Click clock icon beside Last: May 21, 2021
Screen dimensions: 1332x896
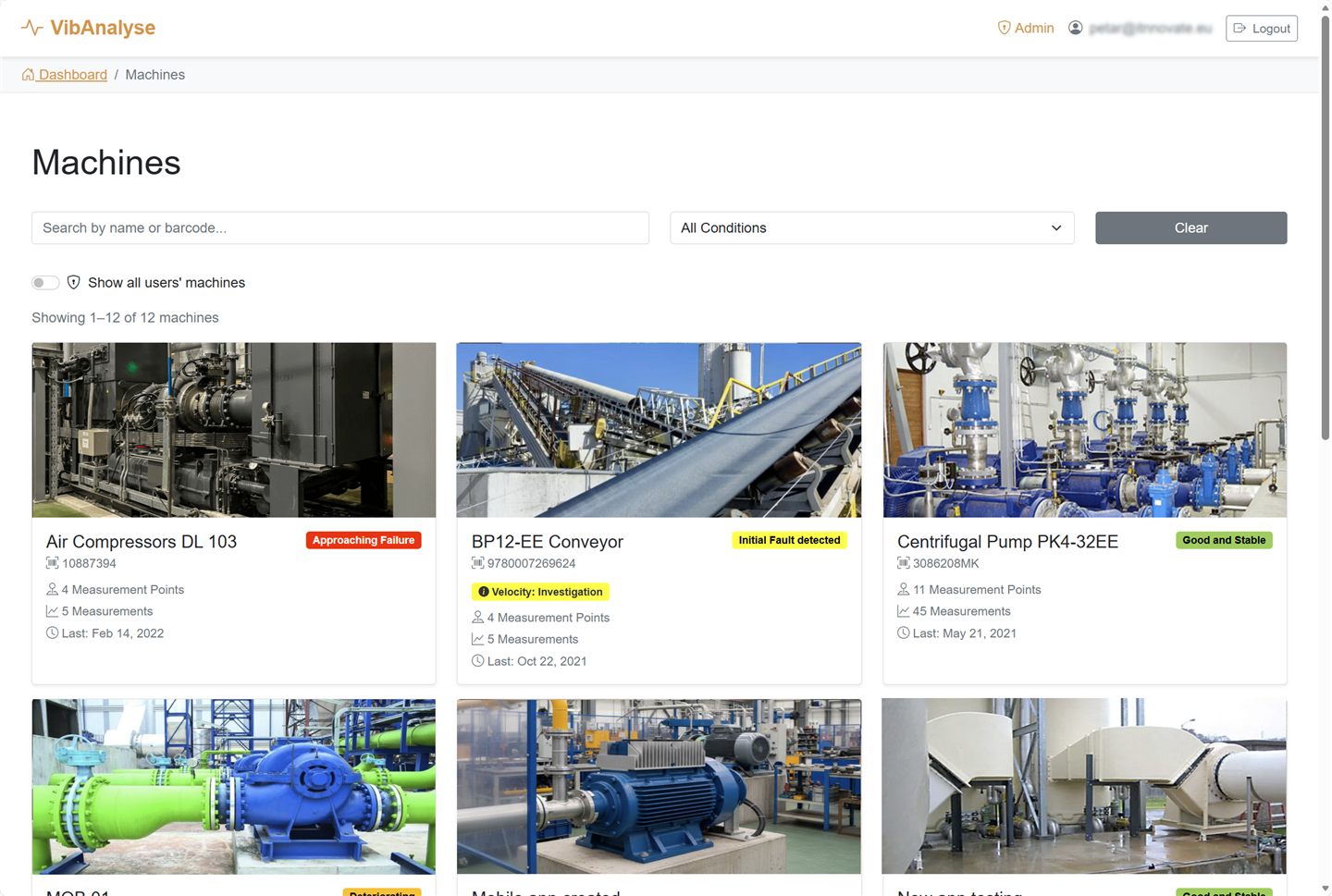[904, 633]
